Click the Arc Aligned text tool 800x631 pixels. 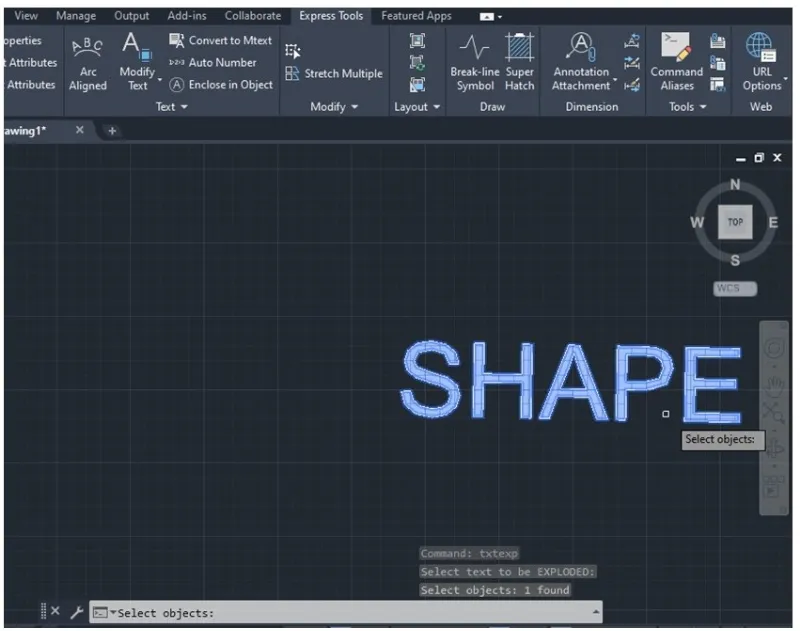pos(88,63)
